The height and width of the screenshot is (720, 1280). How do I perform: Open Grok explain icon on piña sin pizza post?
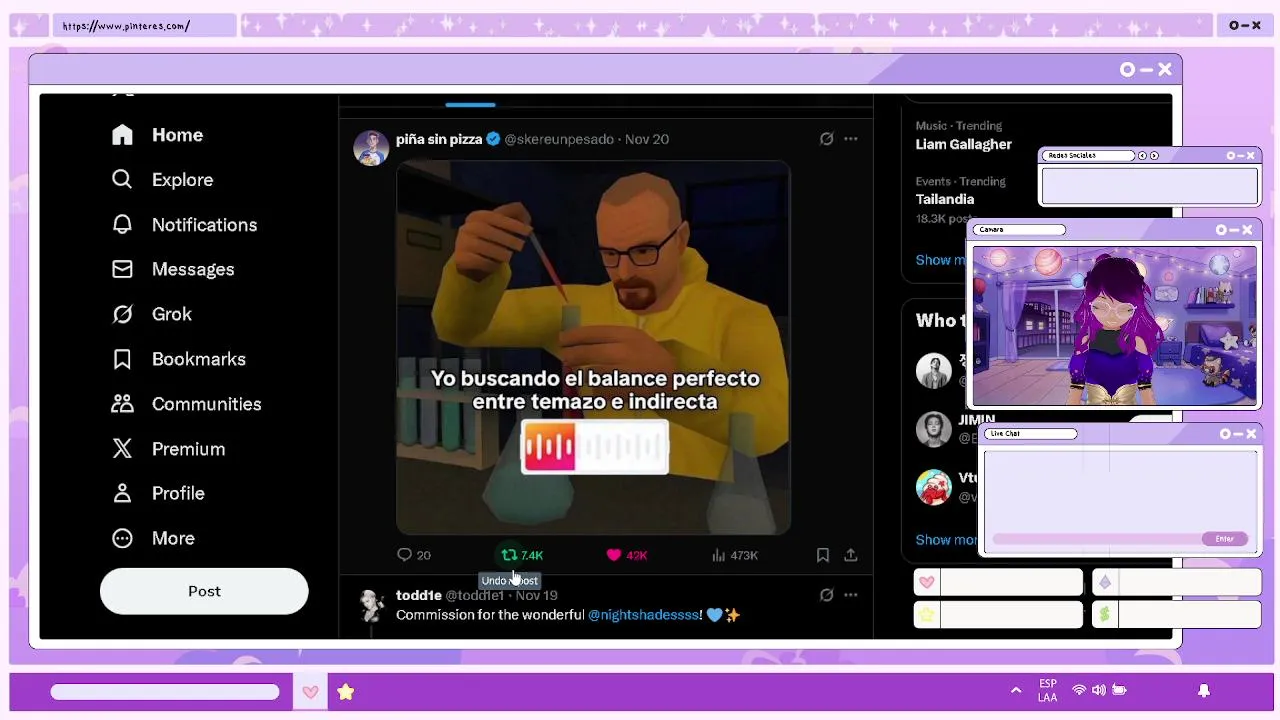(826, 139)
